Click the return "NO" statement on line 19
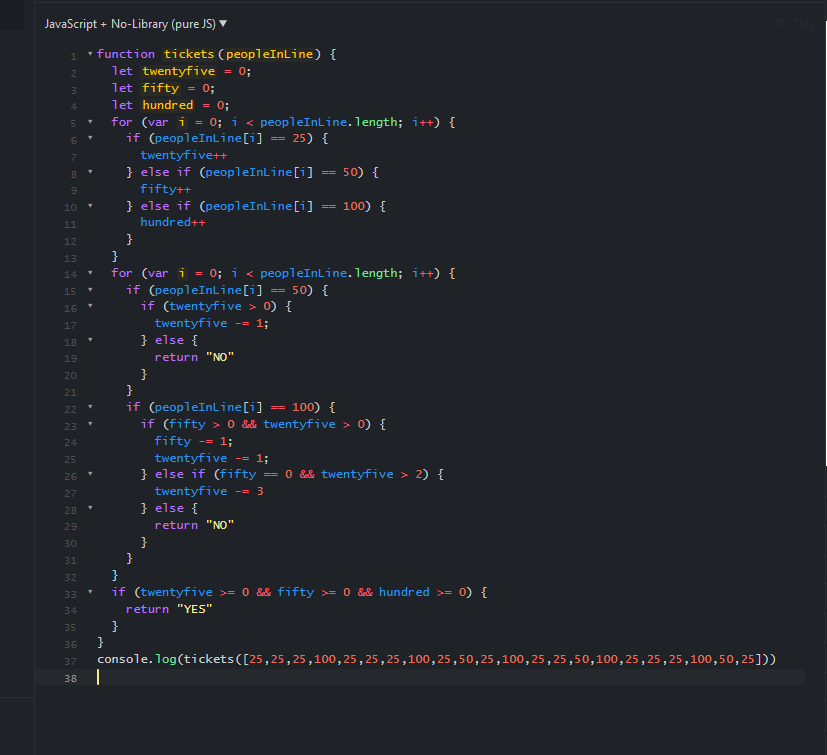The width and height of the screenshot is (827, 755). (194, 357)
